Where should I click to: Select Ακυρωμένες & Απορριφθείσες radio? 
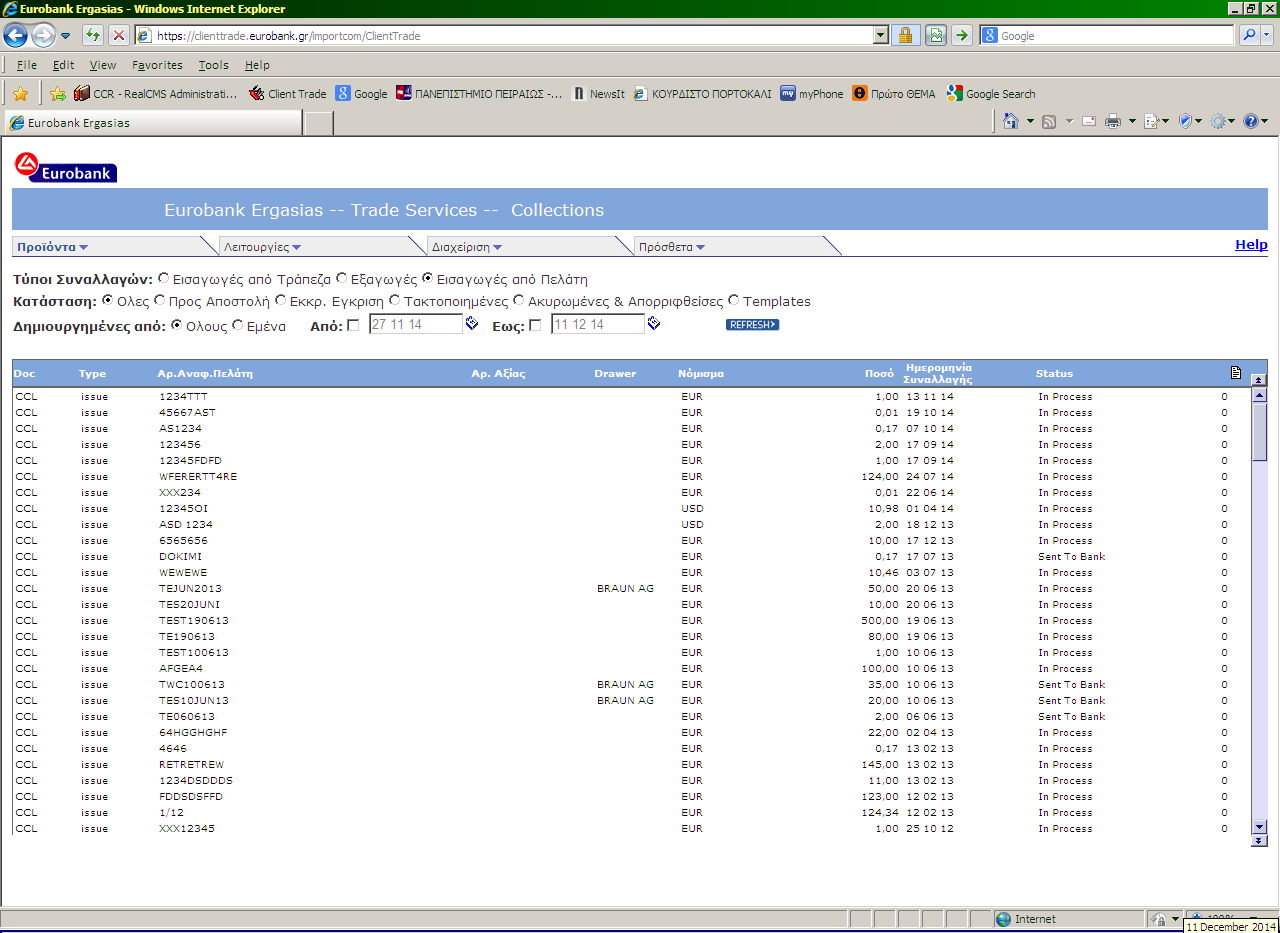(519, 301)
